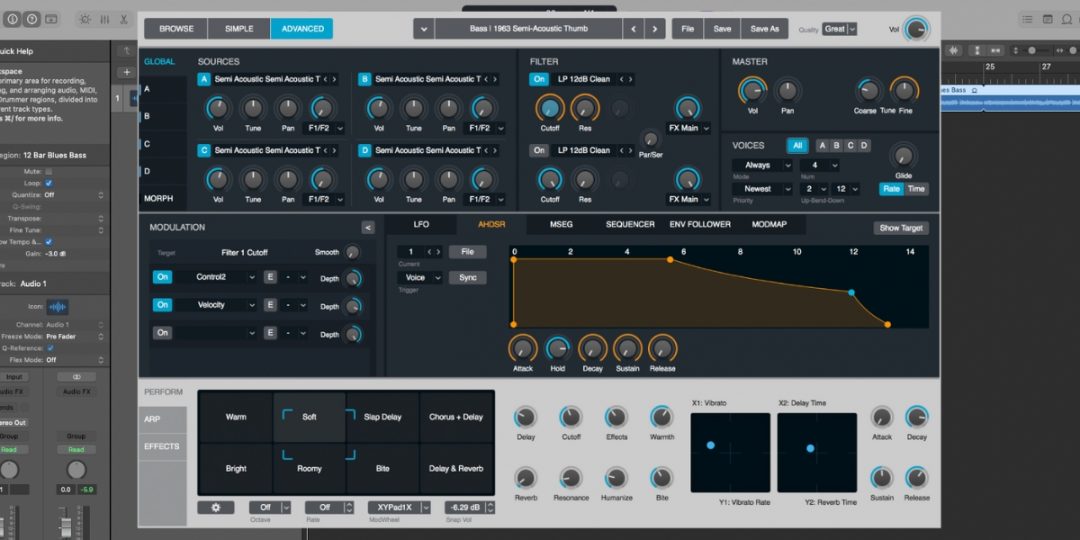Toggle Velocity modulation On button
This screenshot has height=540, width=1080.
[162, 305]
